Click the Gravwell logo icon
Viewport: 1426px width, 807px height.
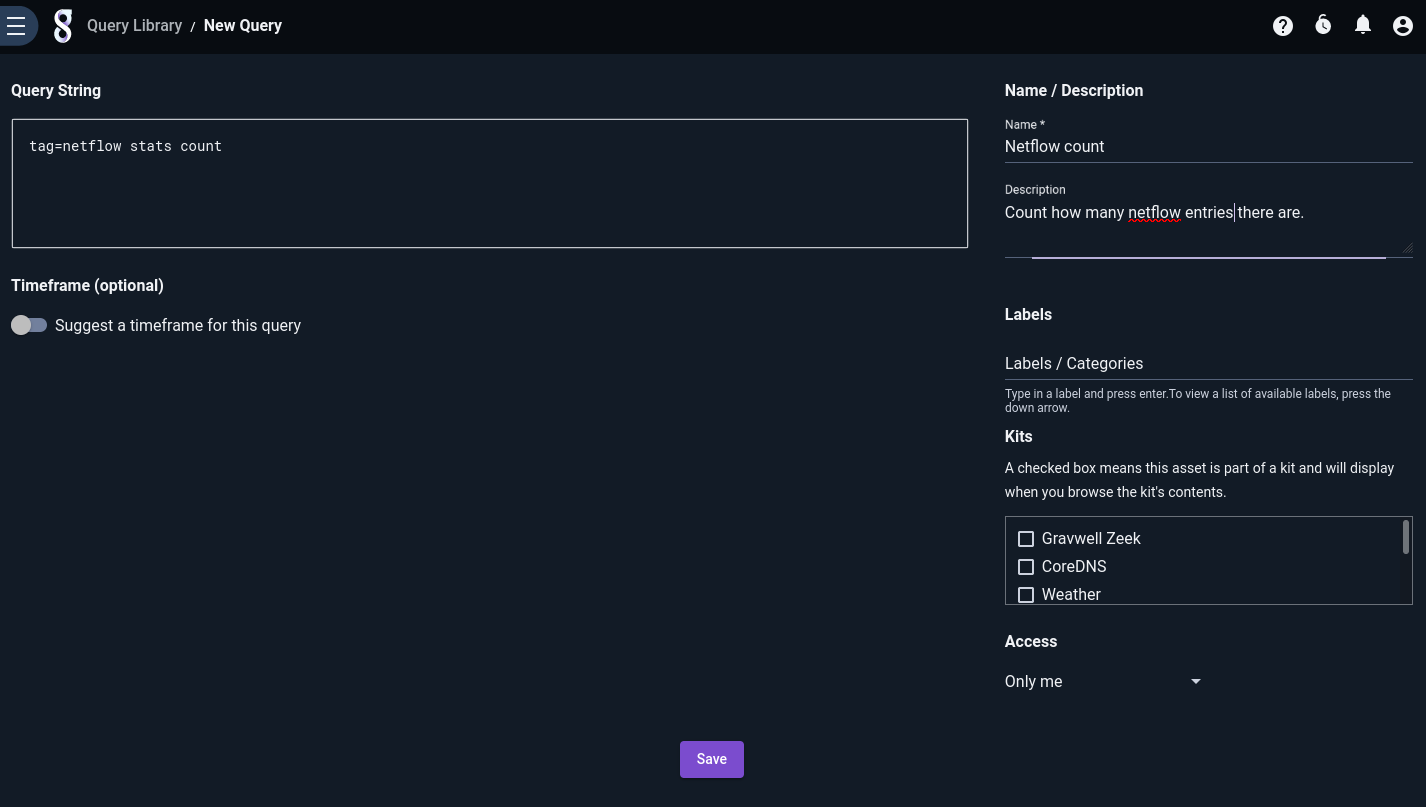click(x=63, y=26)
